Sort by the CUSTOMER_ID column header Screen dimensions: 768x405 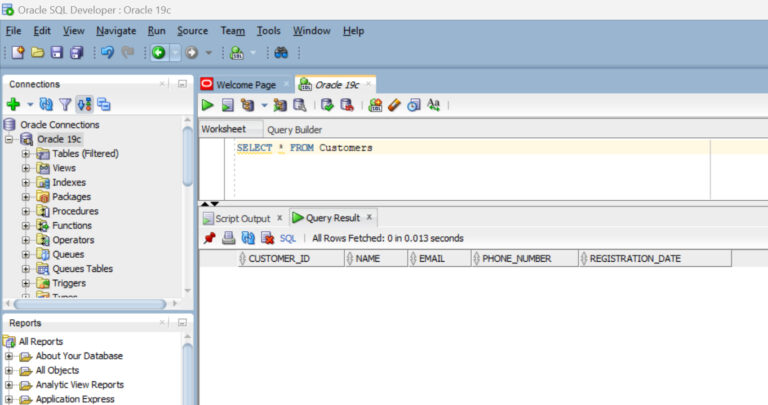tap(291, 259)
